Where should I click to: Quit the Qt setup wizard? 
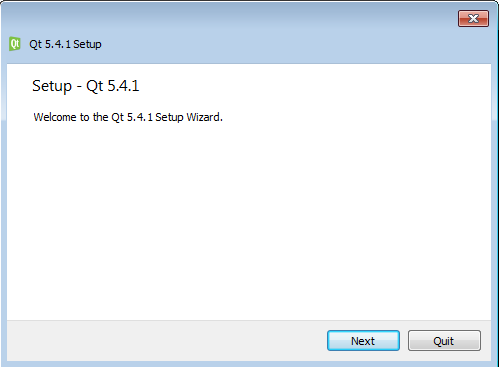click(x=444, y=341)
